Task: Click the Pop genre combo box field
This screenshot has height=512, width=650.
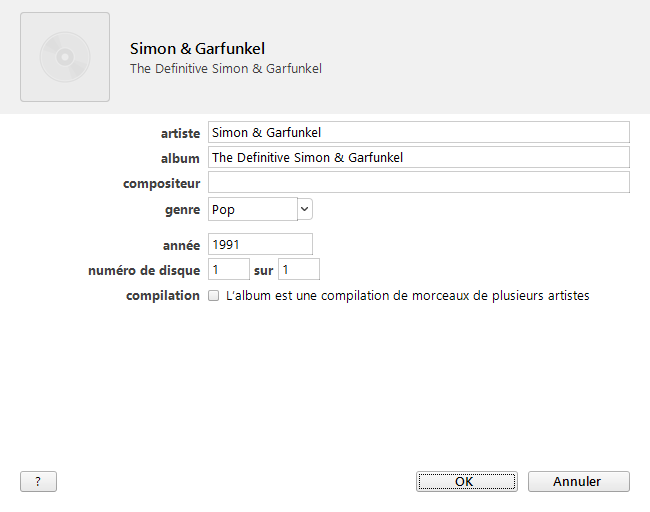Action: [252, 209]
